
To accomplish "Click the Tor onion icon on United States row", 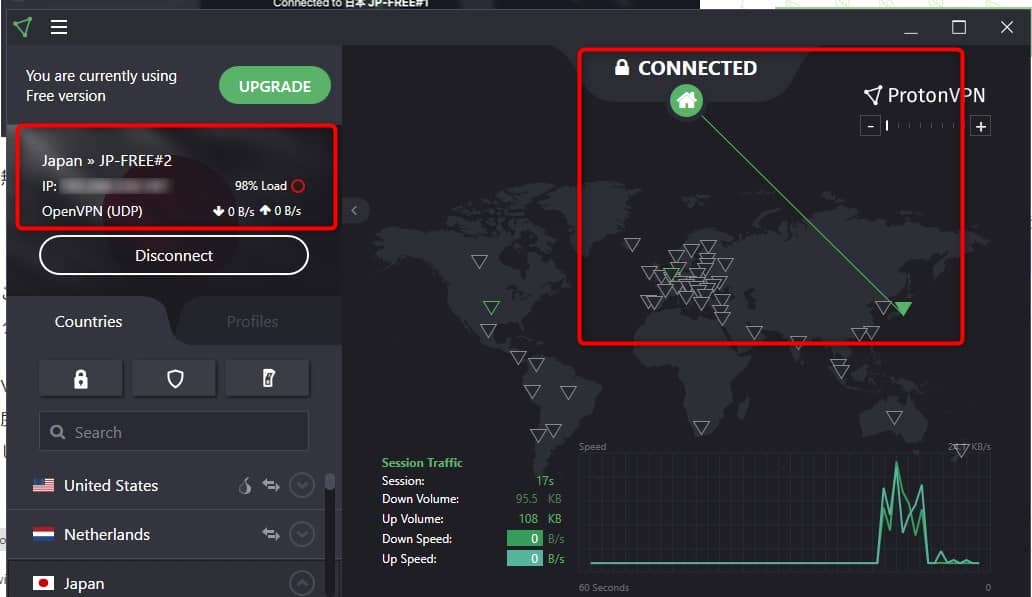I will coord(245,486).
